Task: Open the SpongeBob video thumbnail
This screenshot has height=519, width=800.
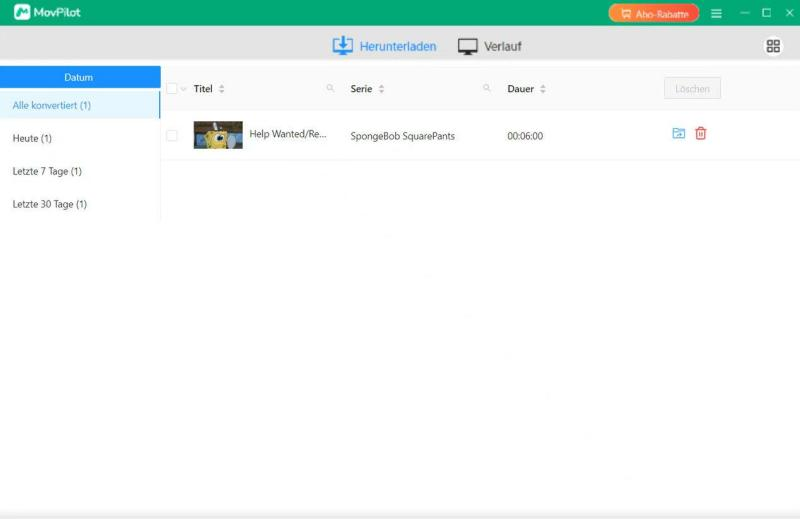Action: (218, 135)
